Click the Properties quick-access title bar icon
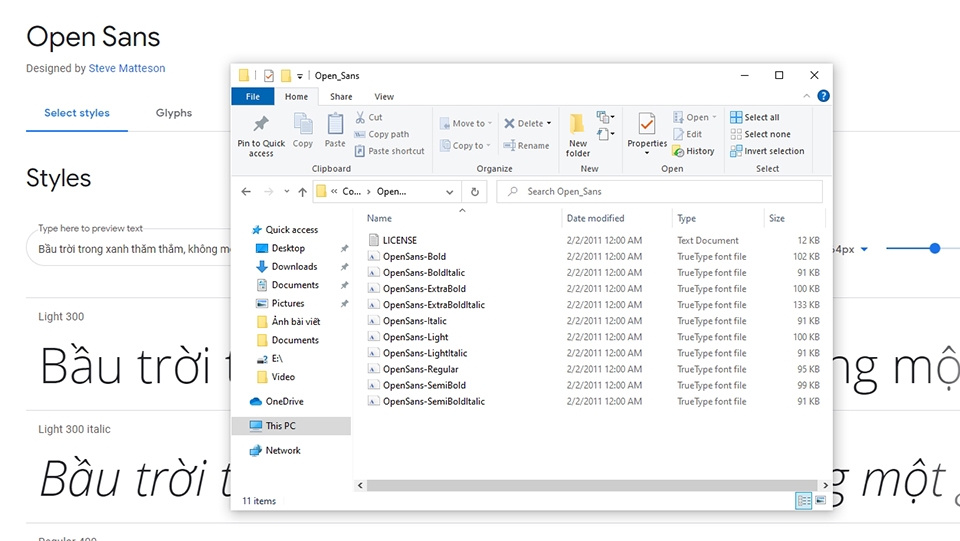 click(269, 76)
